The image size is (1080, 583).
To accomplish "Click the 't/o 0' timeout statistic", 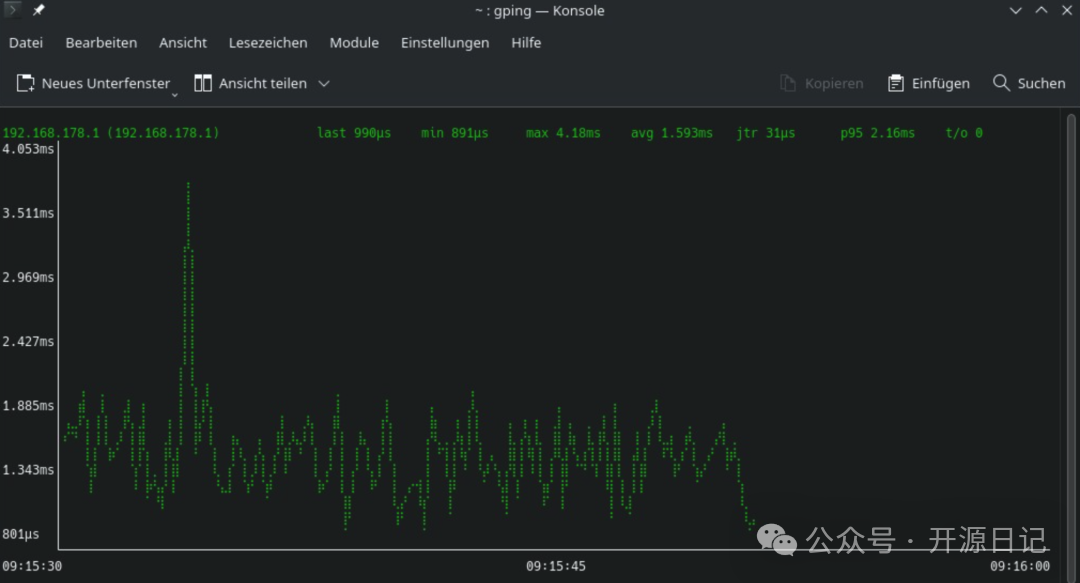I will pyautogui.click(x=964, y=133).
